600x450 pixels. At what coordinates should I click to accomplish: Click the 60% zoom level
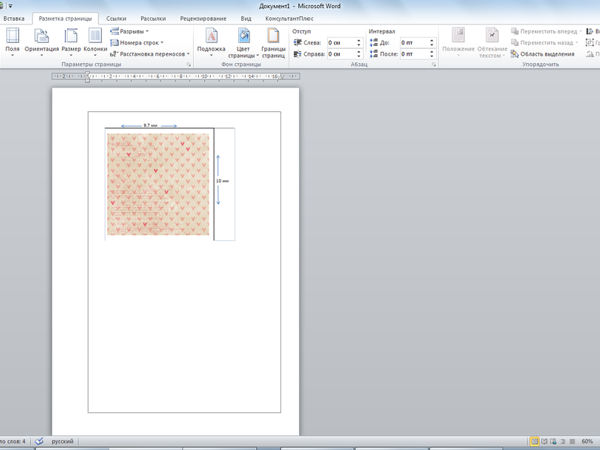587,441
